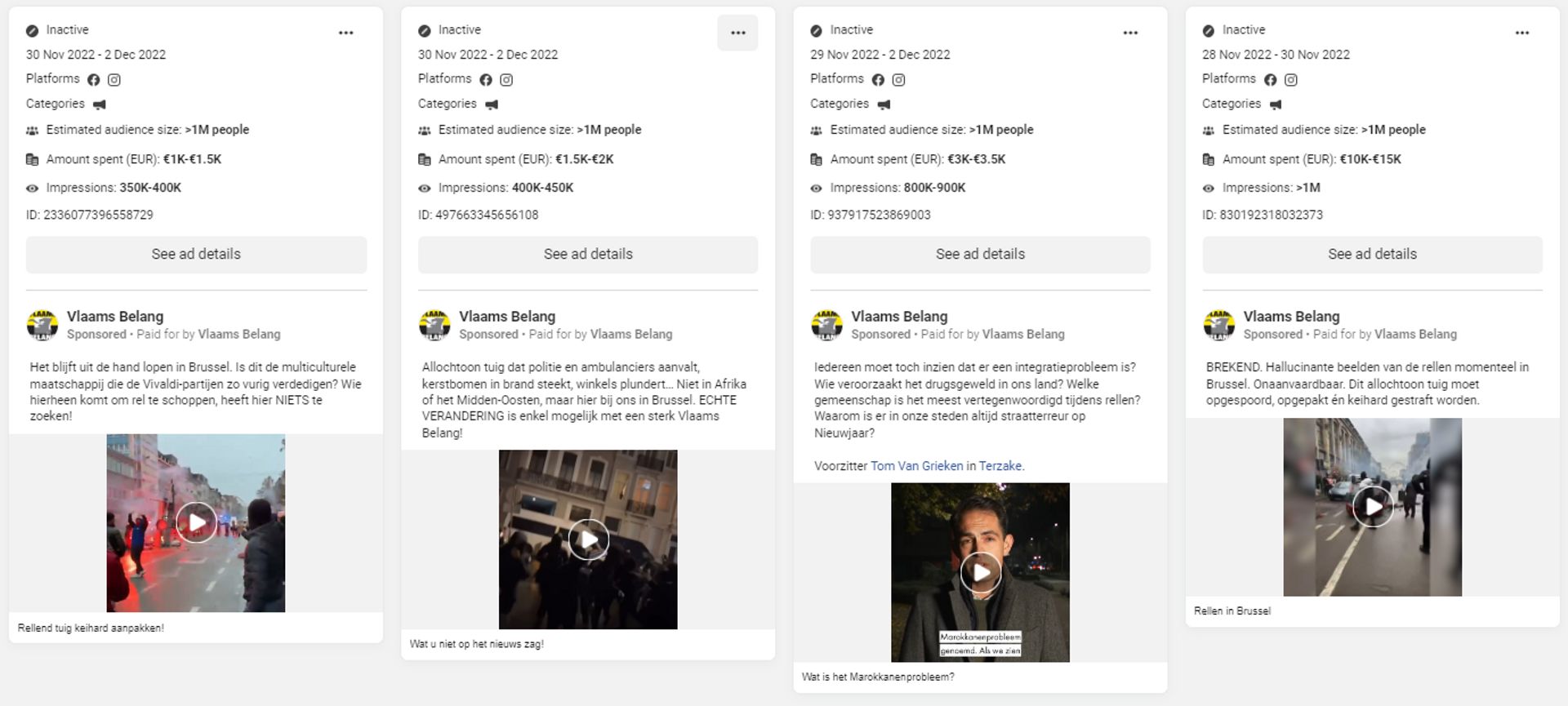Click impressions eye icon for 800K-900K
Viewport: 1568px width, 706px height.
tap(816, 189)
